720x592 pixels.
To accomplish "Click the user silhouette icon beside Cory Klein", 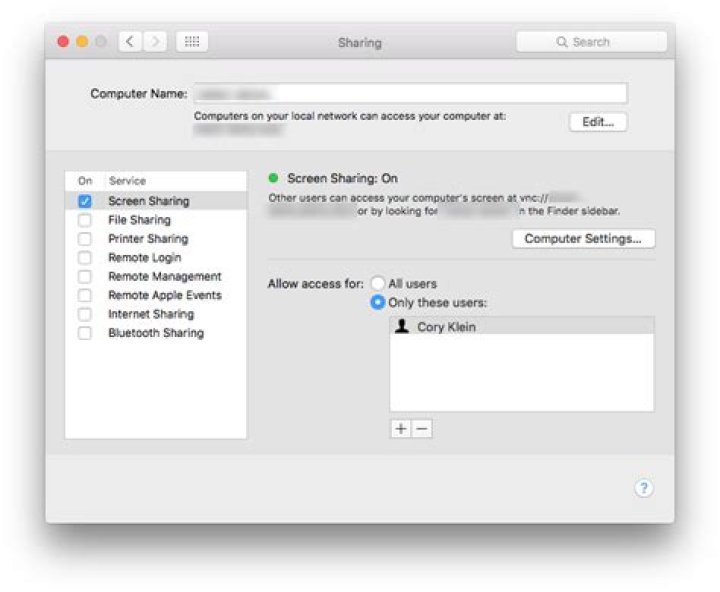I will (x=402, y=326).
